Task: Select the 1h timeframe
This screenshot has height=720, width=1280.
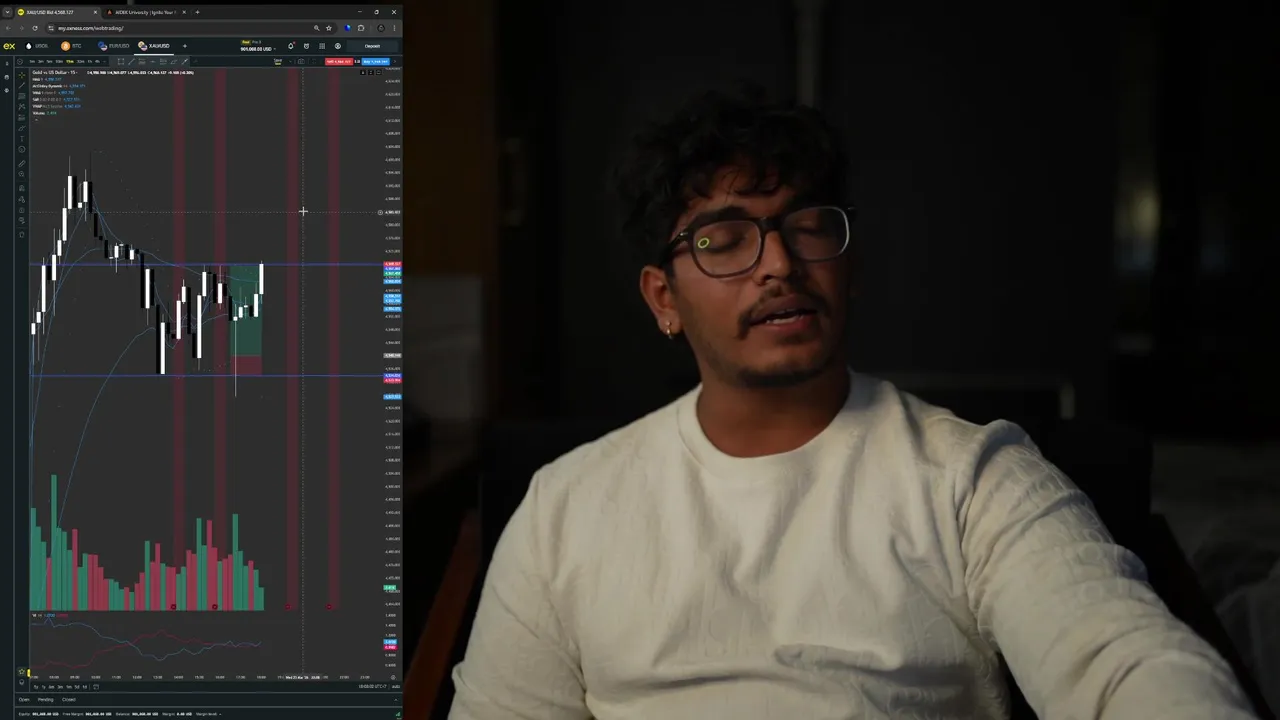Action: tap(90, 62)
